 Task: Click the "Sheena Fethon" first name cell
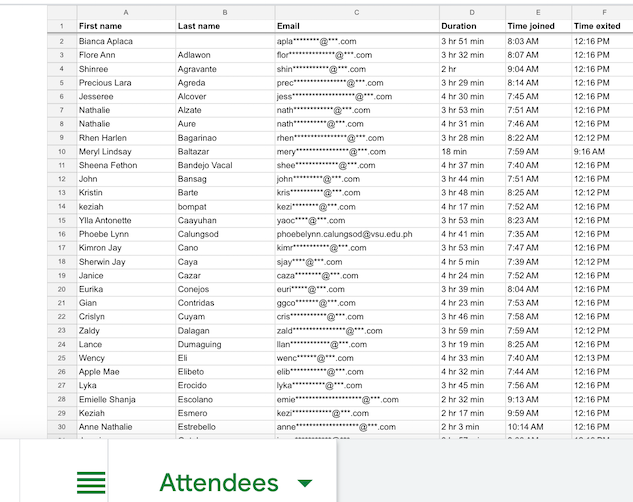124,165
